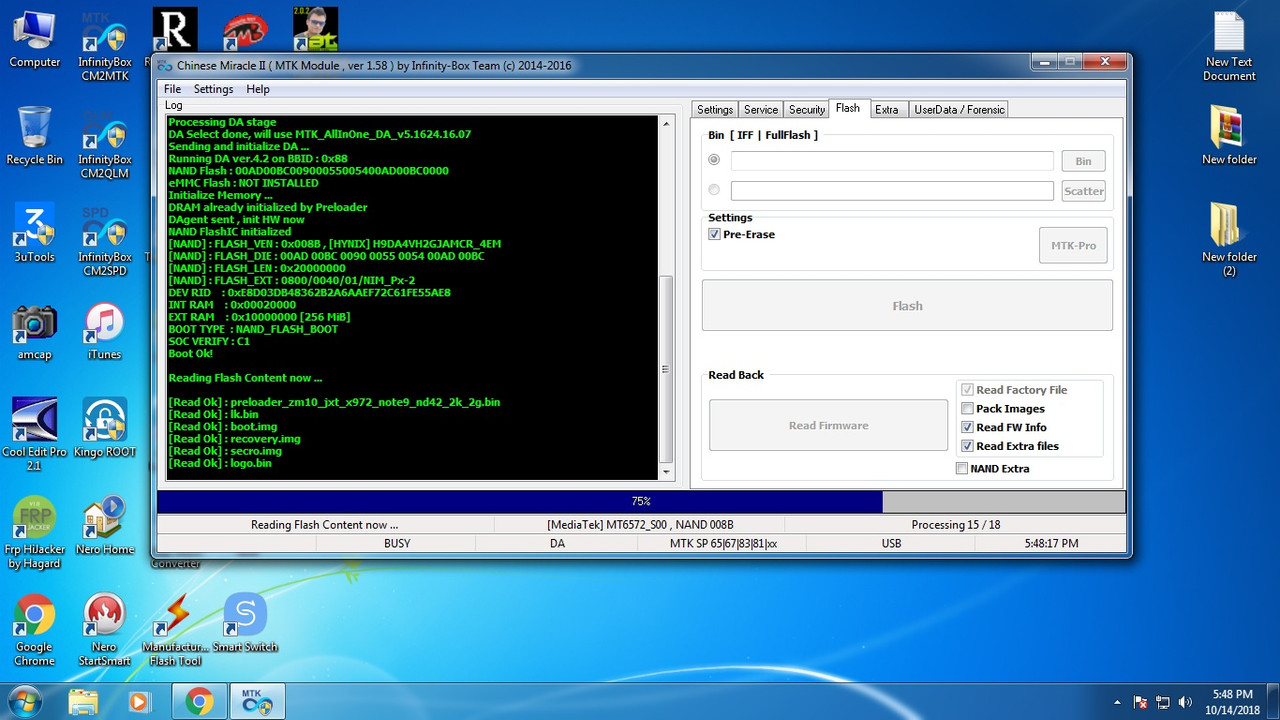Image resolution: width=1280 pixels, height=720 pixels.
Task: Switch to Chrome in the taskbar
Action: [199, 702]
